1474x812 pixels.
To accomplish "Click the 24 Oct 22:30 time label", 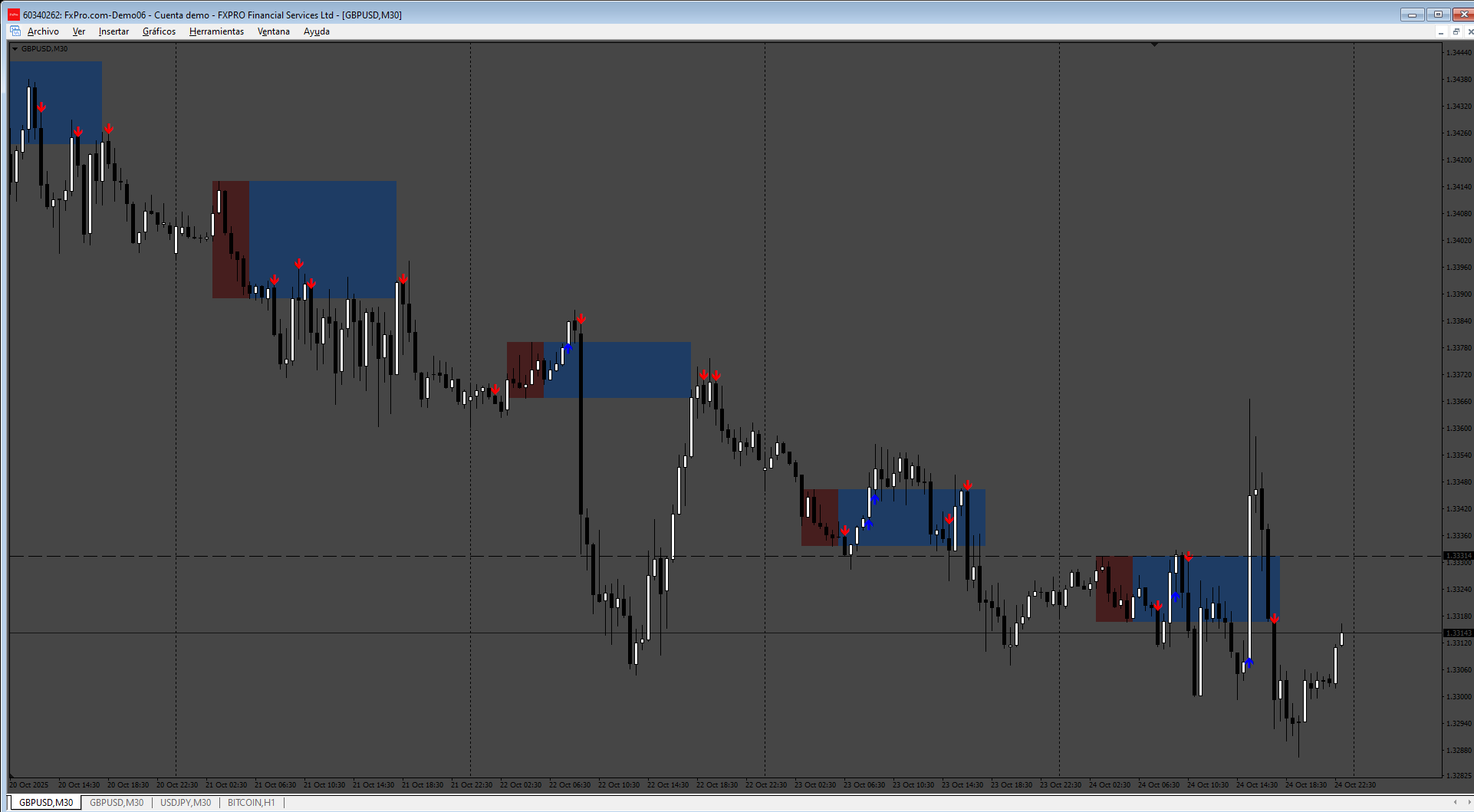I will pyautogui.click(x=1355, y=784).
